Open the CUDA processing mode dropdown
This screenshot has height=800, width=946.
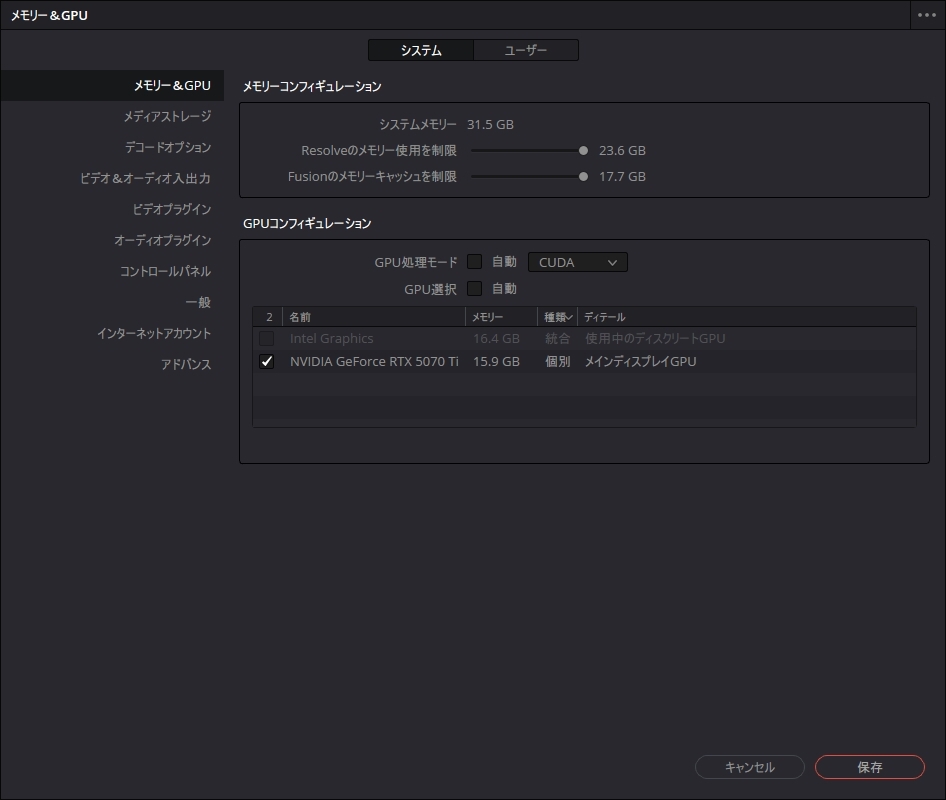tap(577, 261)
